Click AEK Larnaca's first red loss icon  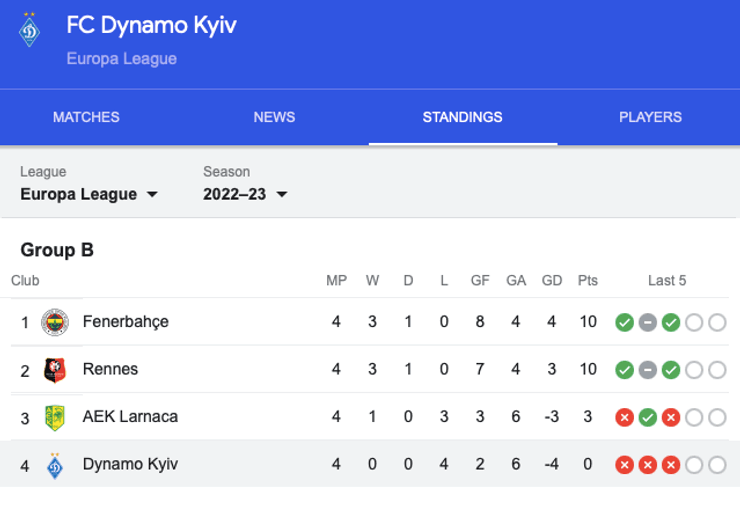tap(624, 417)
